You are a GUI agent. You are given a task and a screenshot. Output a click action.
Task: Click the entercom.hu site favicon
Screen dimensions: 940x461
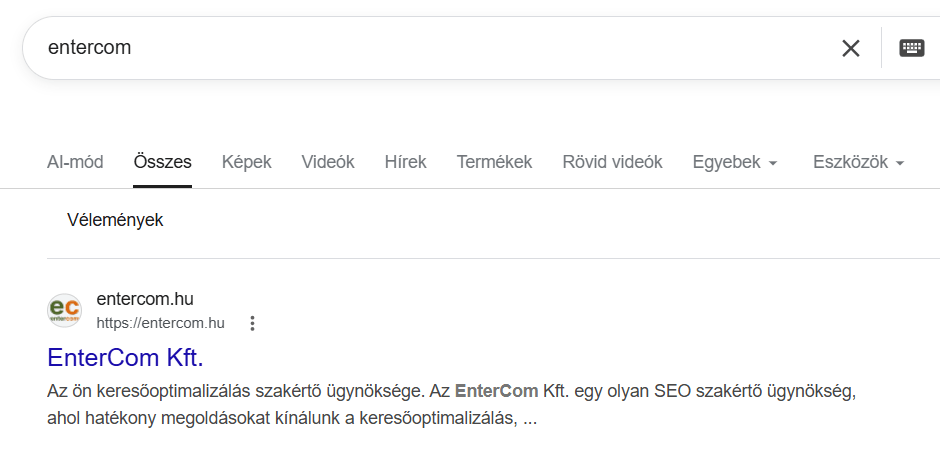(x=64, y=310)
